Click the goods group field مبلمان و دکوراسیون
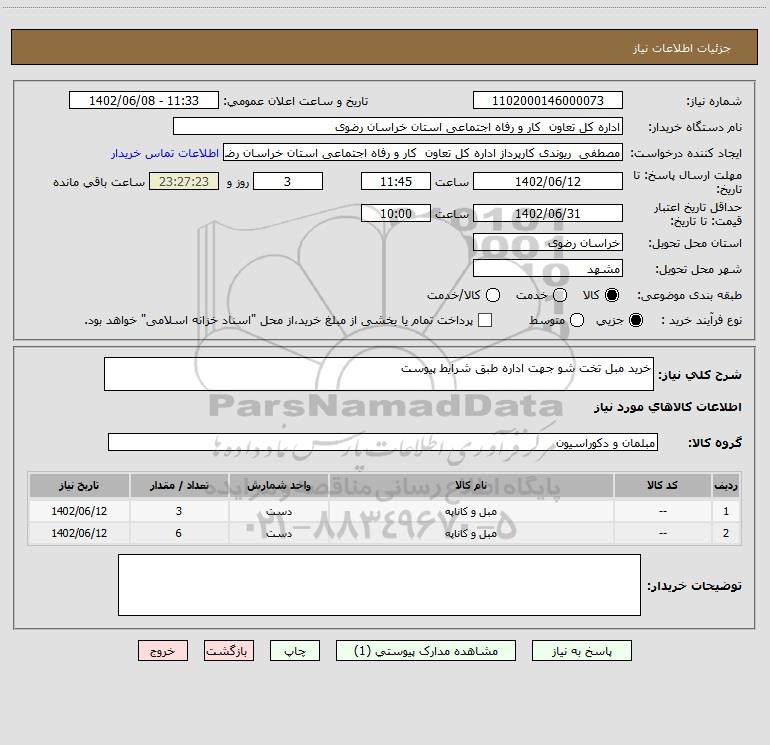Screen dimensions: 770x745 coord(383,442)
